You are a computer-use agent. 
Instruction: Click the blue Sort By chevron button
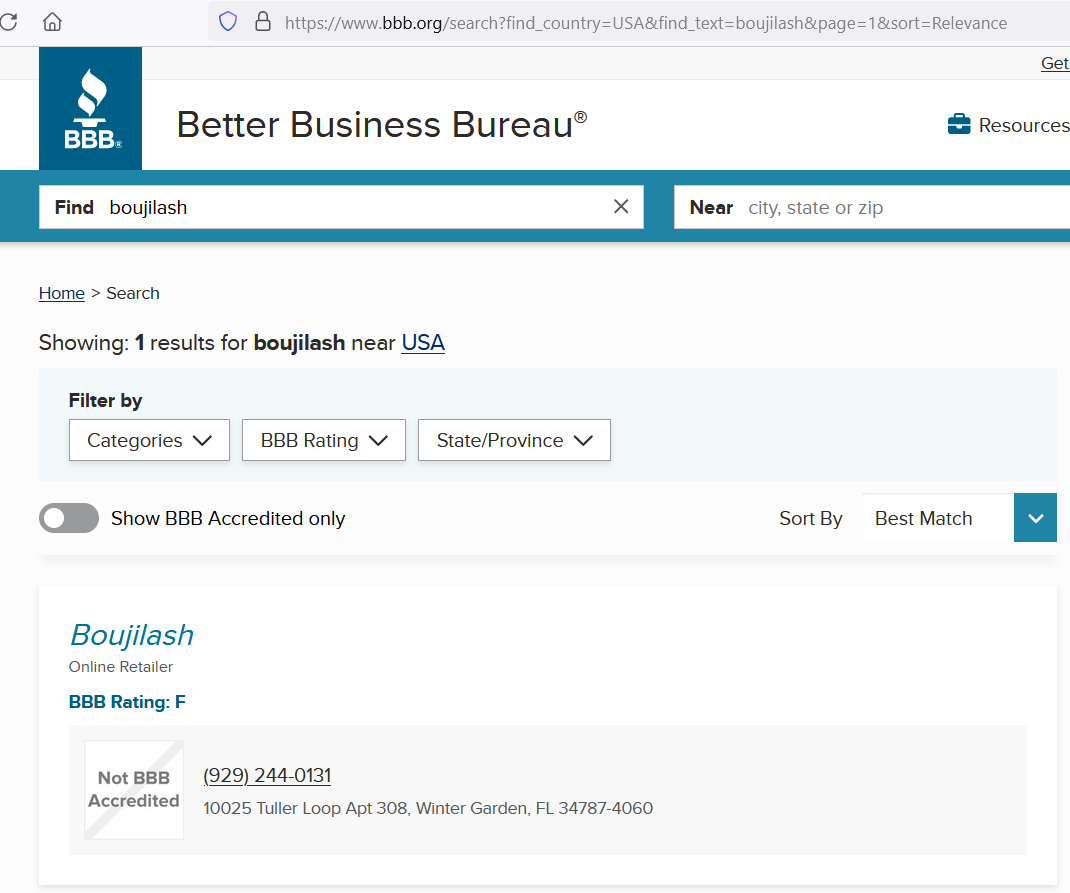(x=1035, y=518)
